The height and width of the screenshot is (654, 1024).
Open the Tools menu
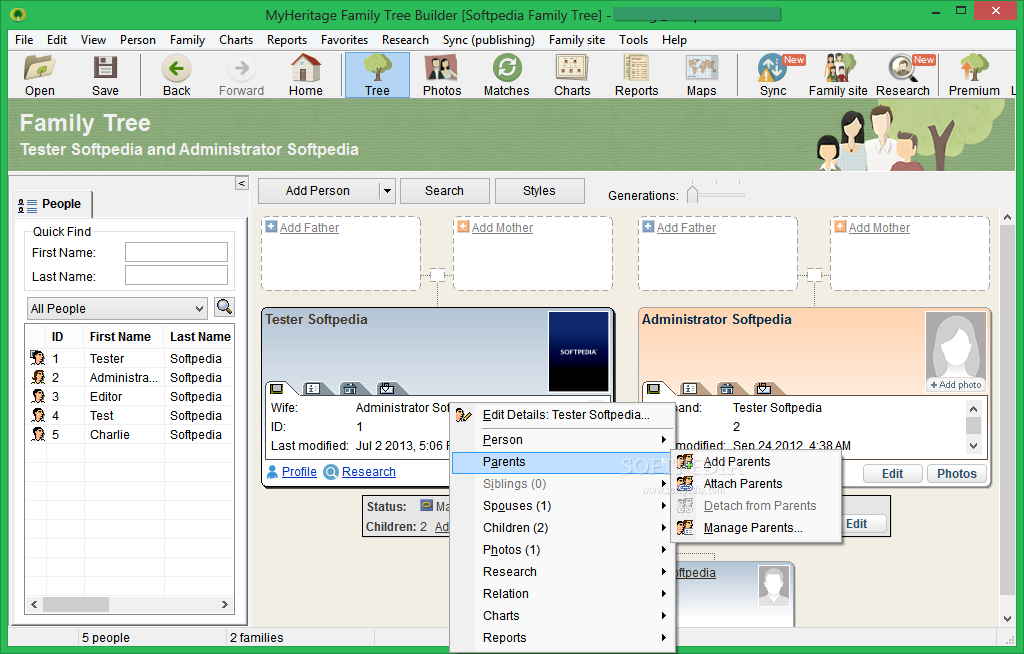(633, 40)
